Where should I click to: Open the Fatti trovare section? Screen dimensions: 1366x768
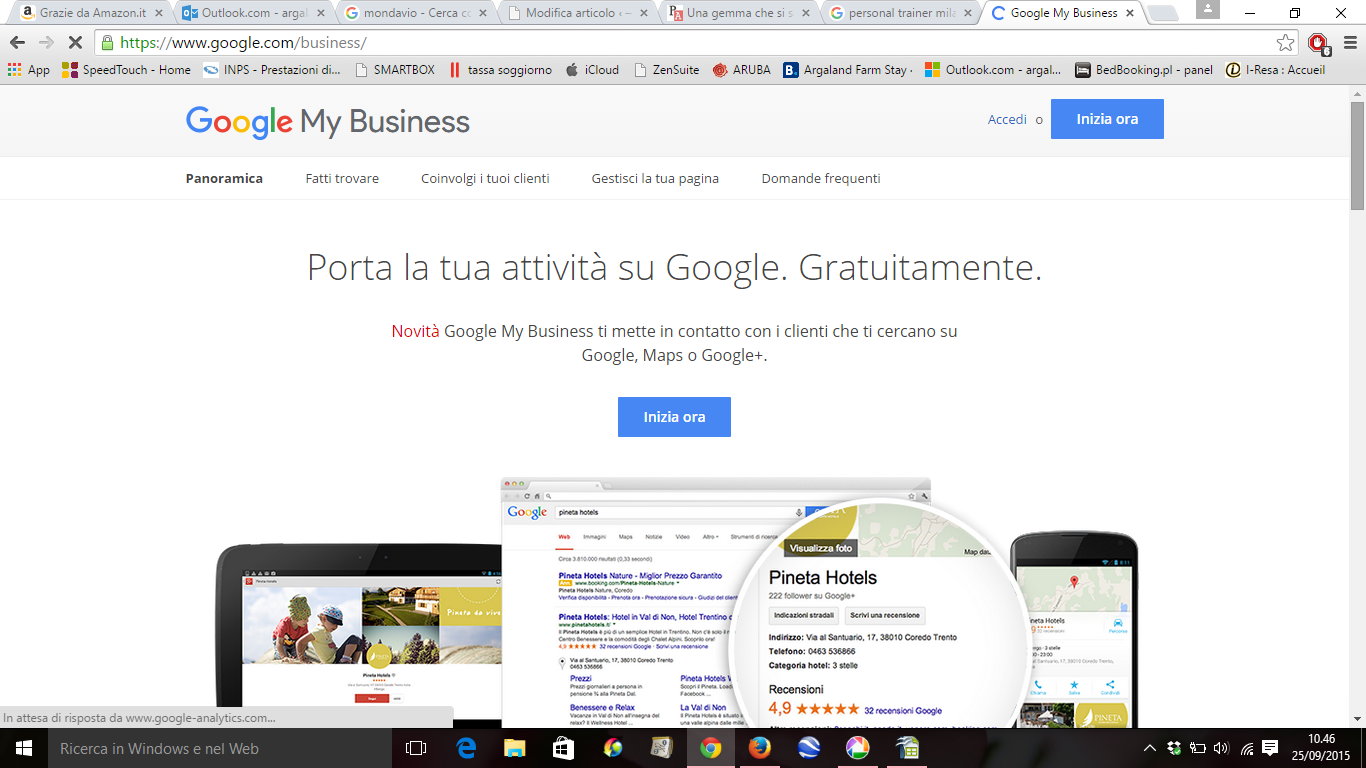pyautogui.click(x=342, y=178)
